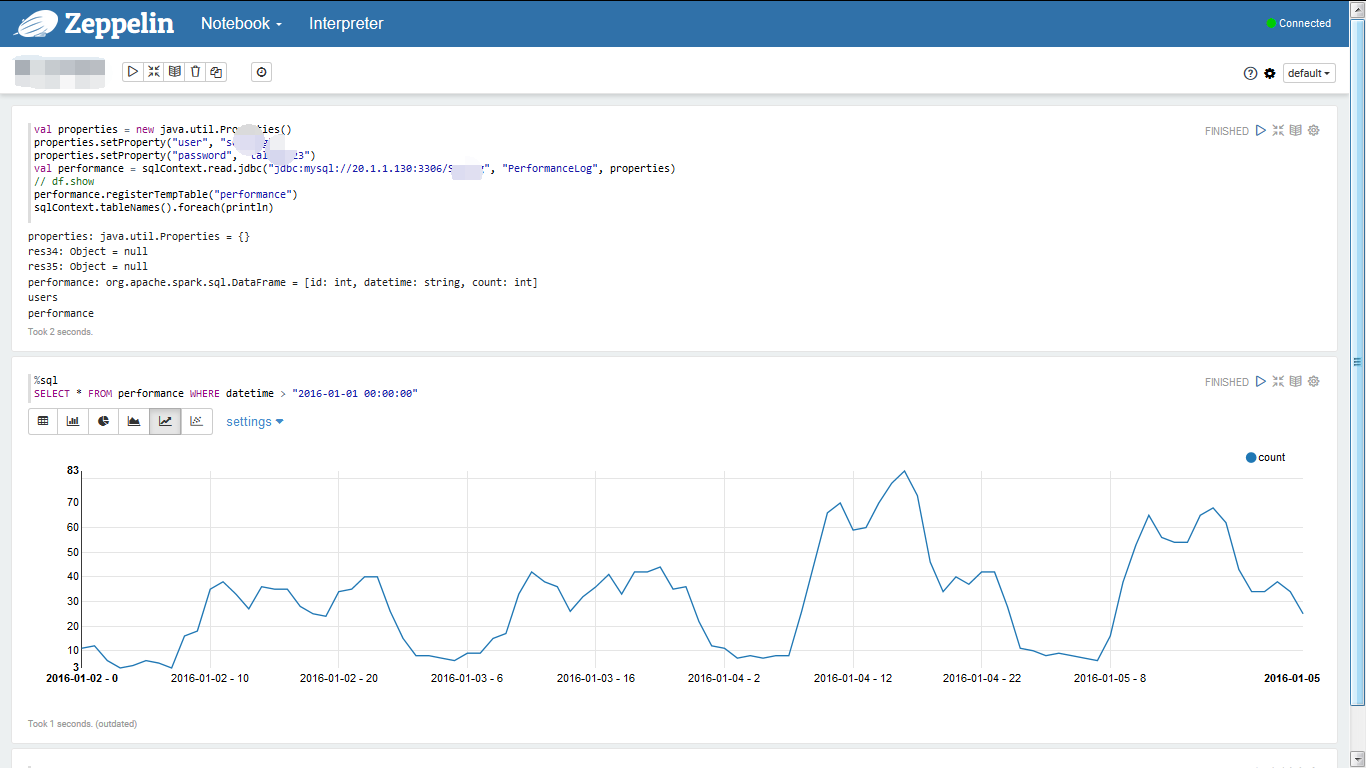The width and height of the screenshot is (1366, 768).
Task: Open the gear settings of the first paragraph
Action: point(1313,130)
